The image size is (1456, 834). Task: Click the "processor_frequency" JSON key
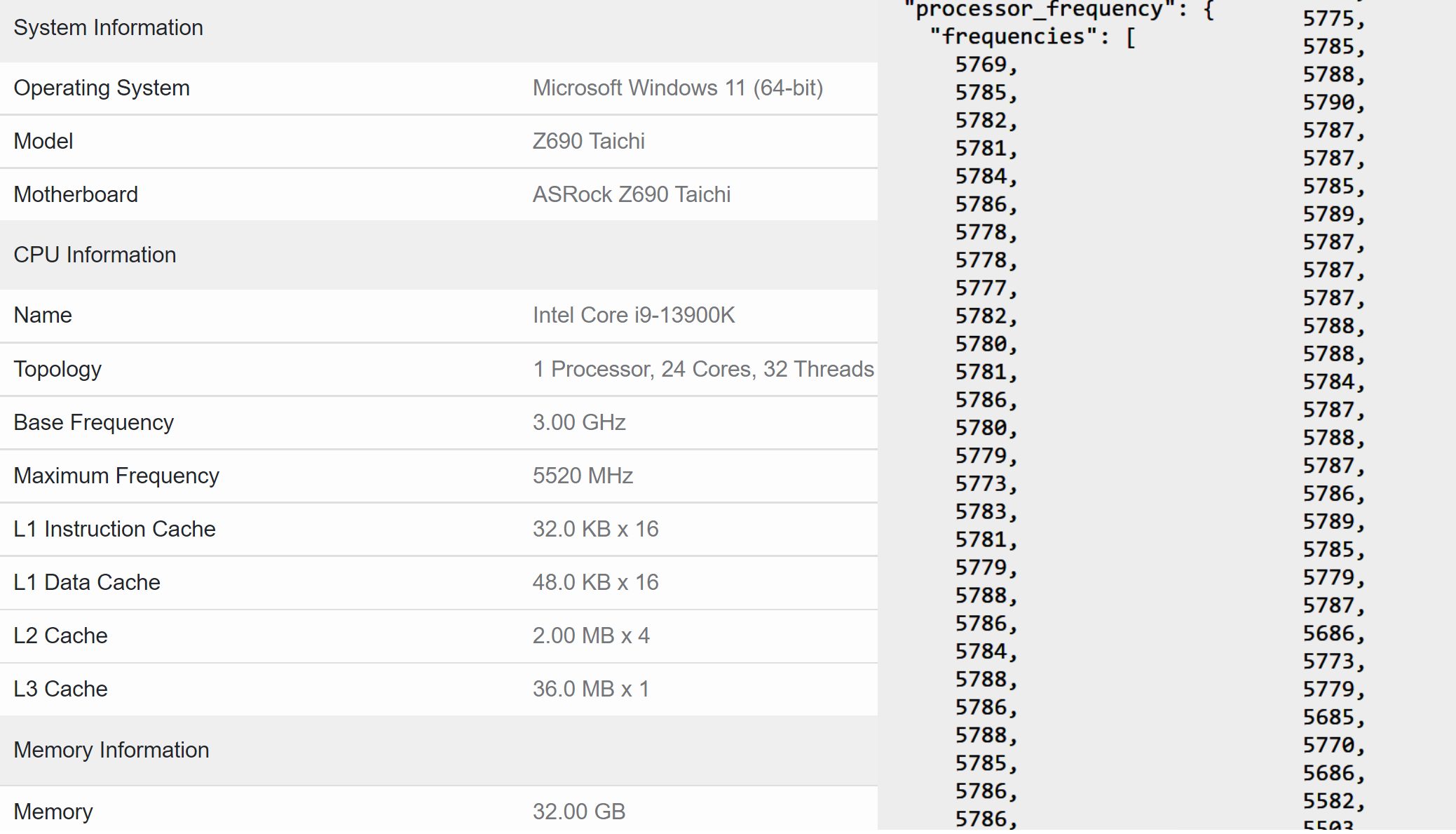click(x=1039, y=10)
